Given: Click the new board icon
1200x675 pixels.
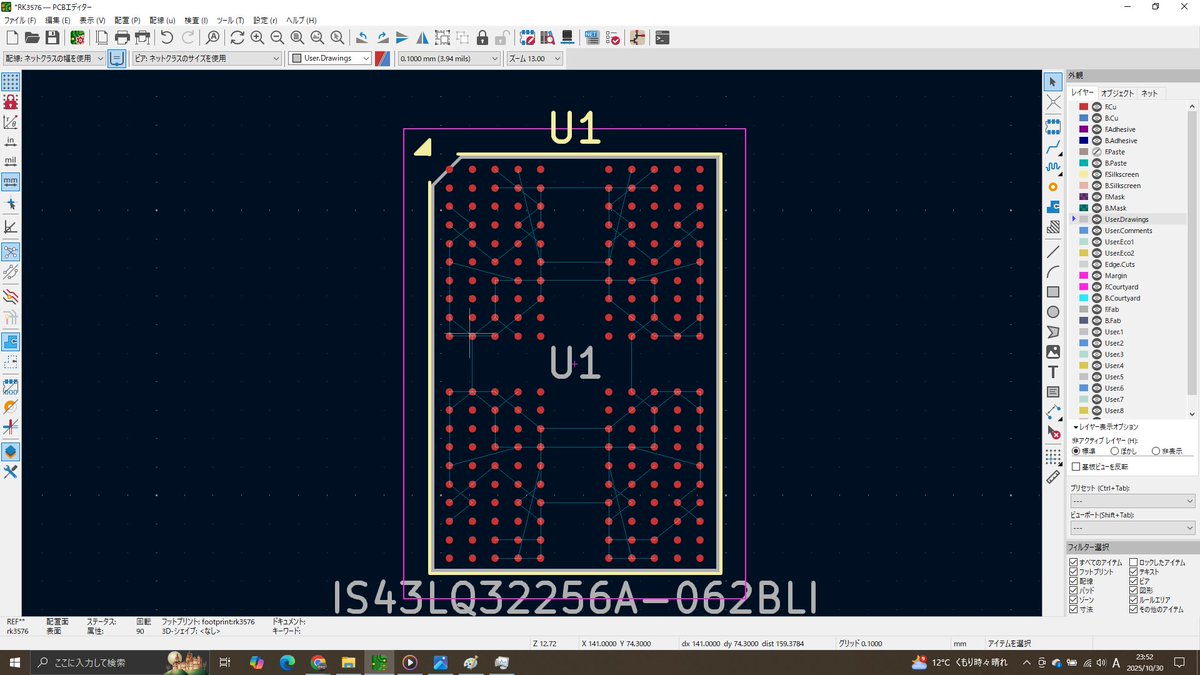Looking at the screenshot, I should point(11,37).
